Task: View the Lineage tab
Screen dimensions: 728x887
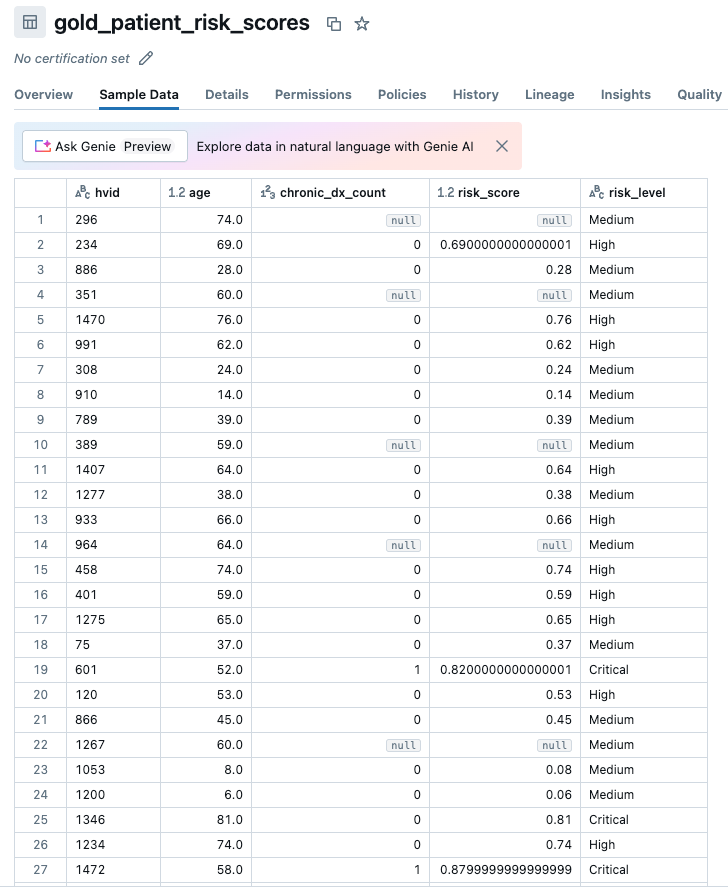Action: click(549, 95)
